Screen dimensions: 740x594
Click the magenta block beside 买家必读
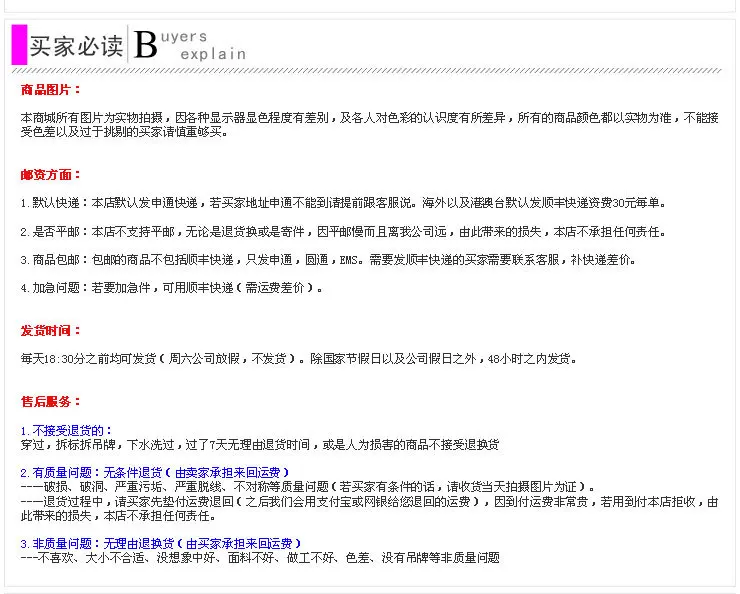pyautogui.click(x=19, y=45)
